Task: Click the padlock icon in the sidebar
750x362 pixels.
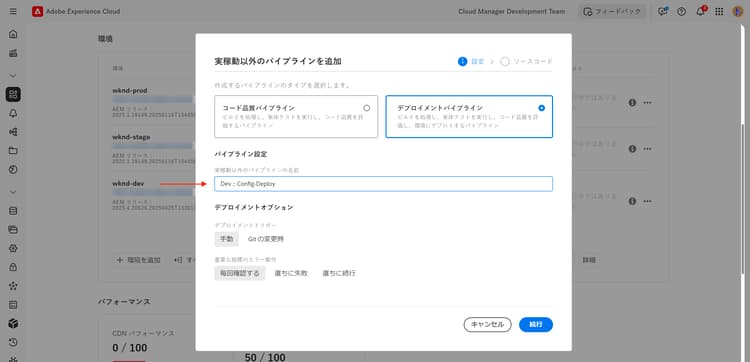Action: point(13,267)
